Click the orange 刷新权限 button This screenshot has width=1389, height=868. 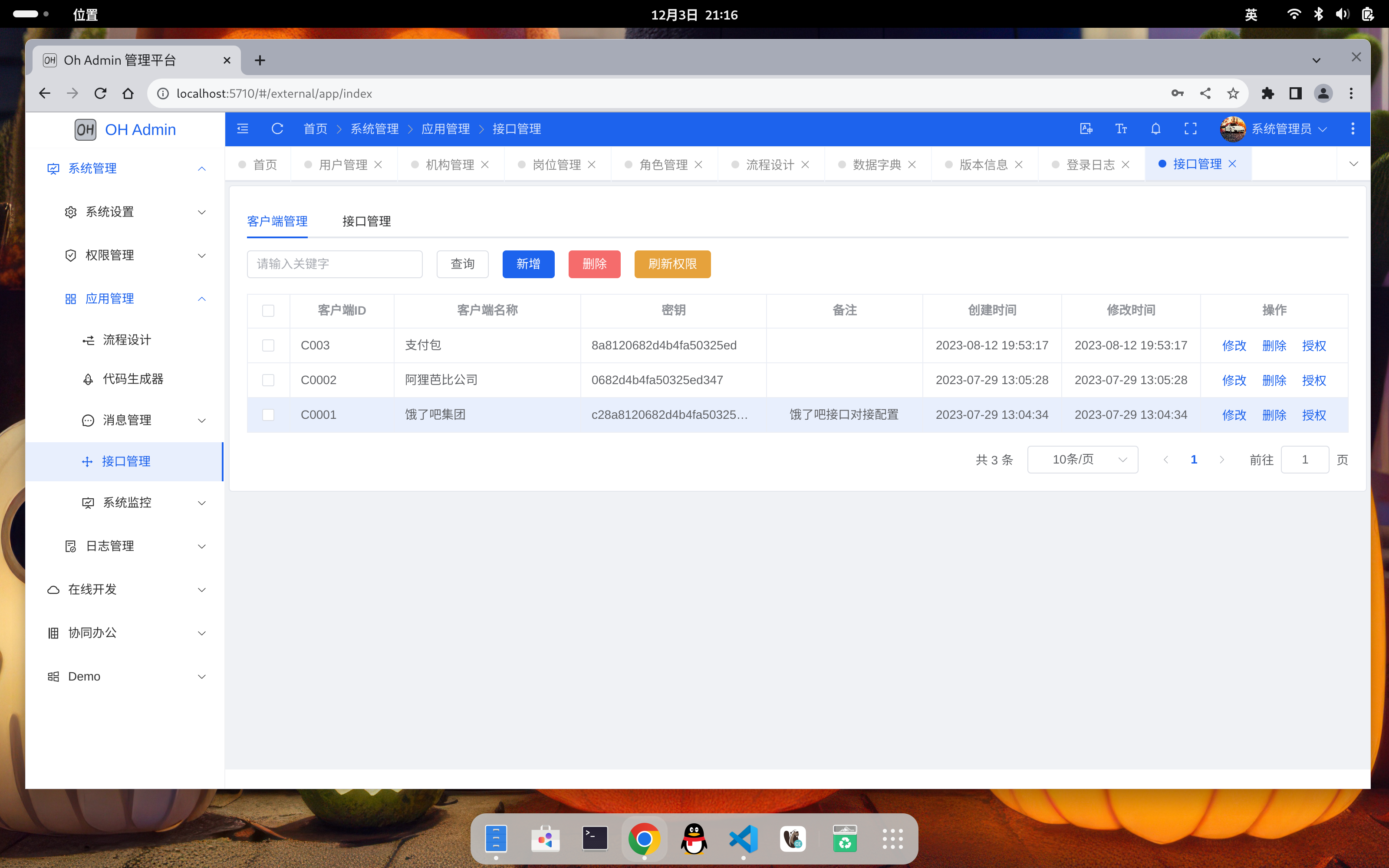(673, 264)
